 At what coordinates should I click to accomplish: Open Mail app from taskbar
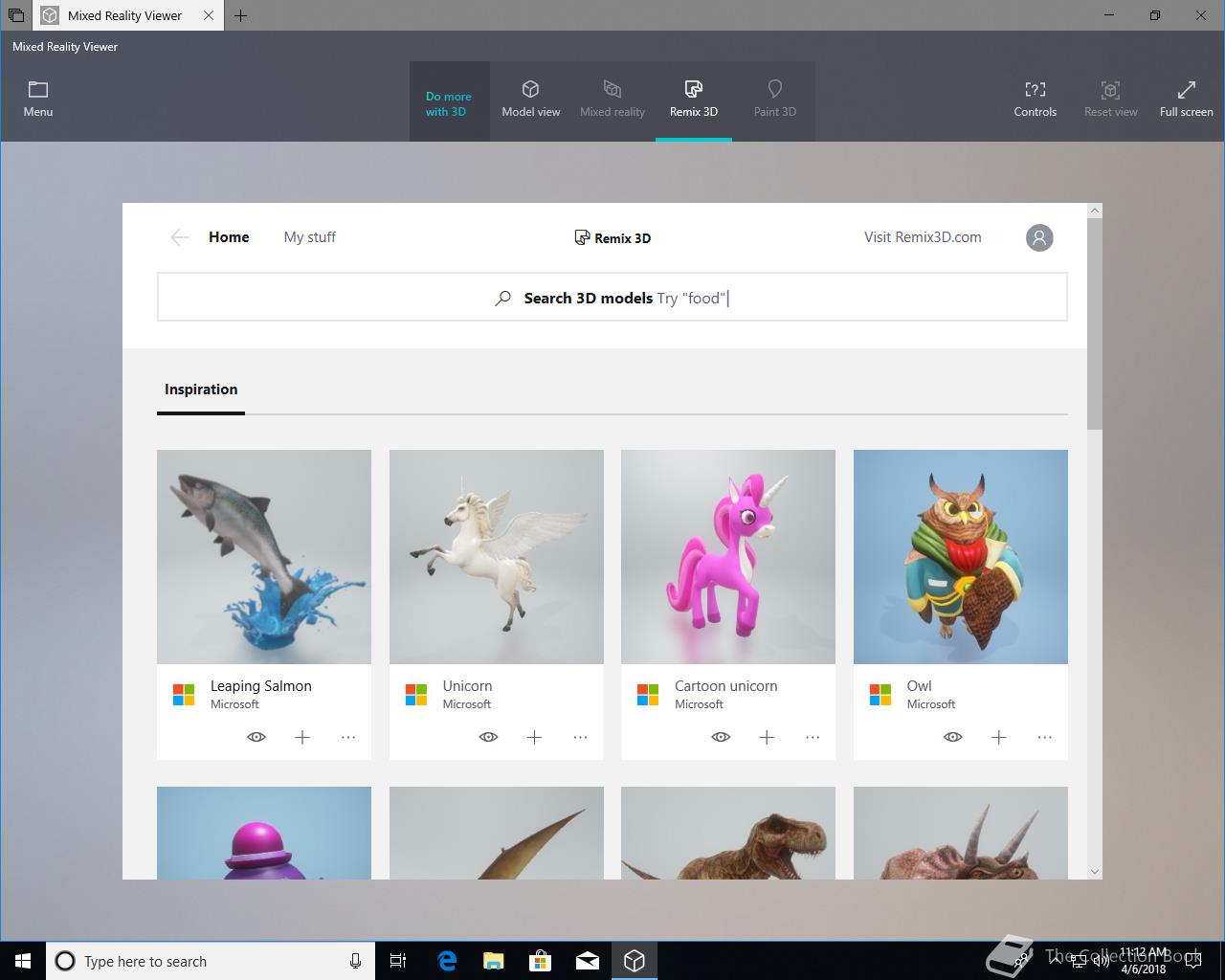tap(588, 961)
